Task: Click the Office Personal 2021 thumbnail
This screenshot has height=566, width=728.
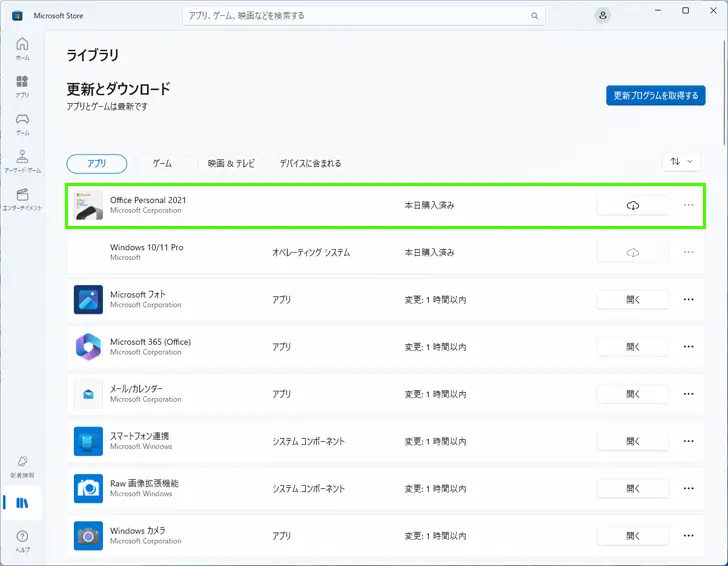Action: tap(88, 205)
